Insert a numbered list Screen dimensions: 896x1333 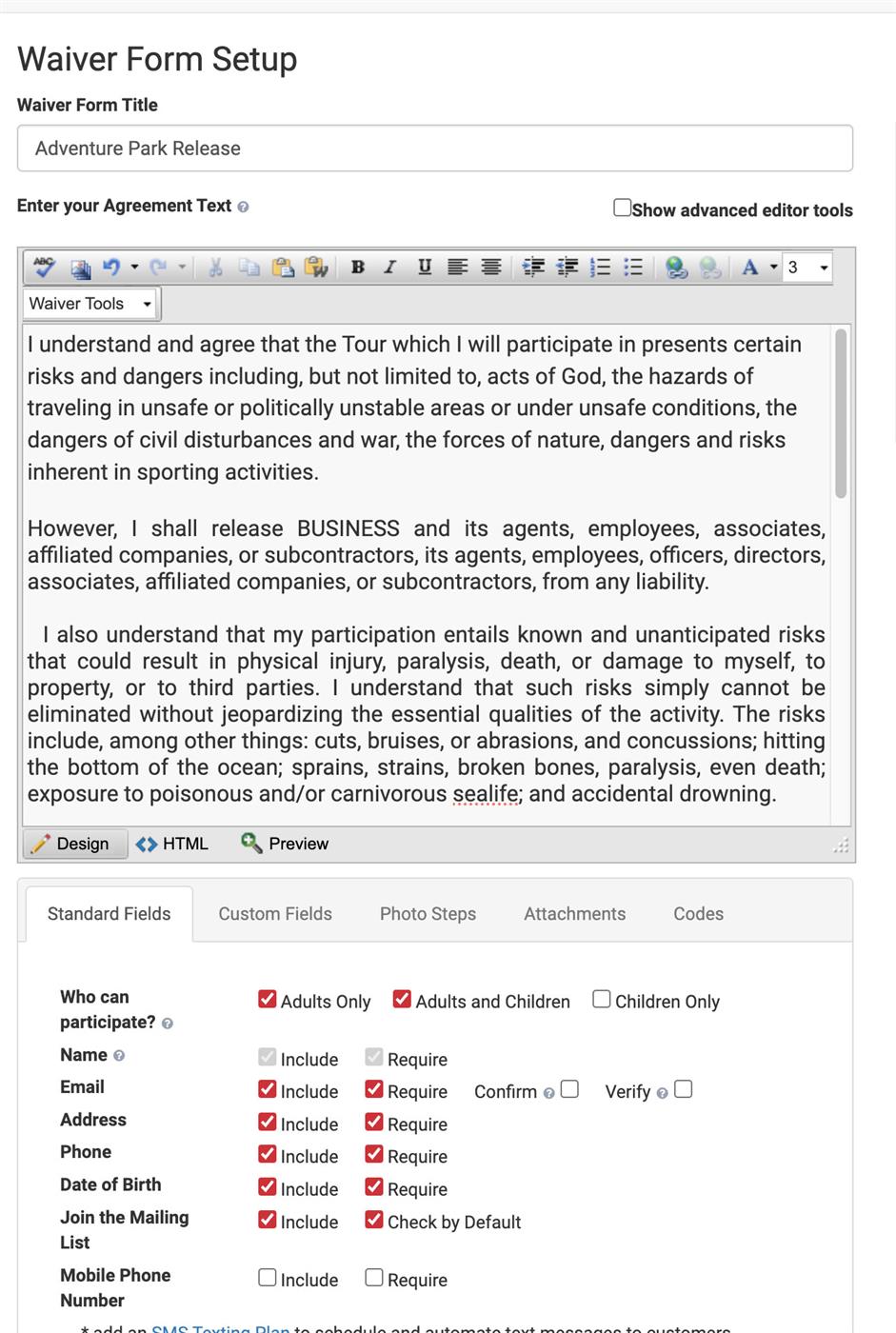coord(600,268)
